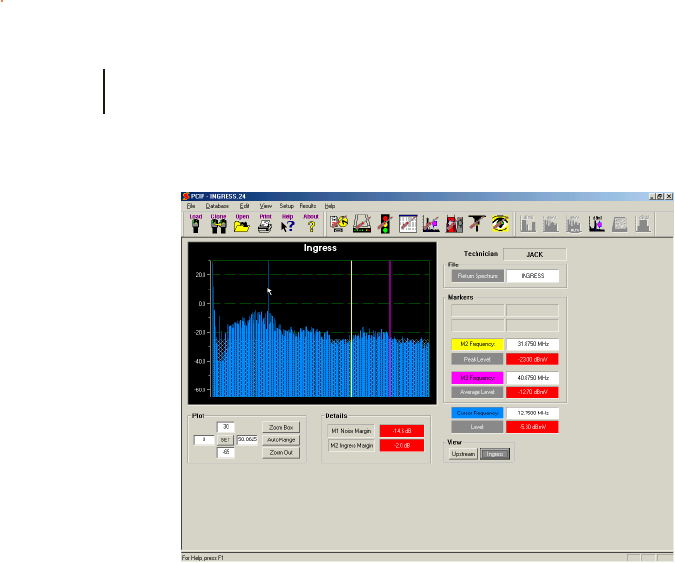Click the traffic light toolbar icon

click(384, 224)
